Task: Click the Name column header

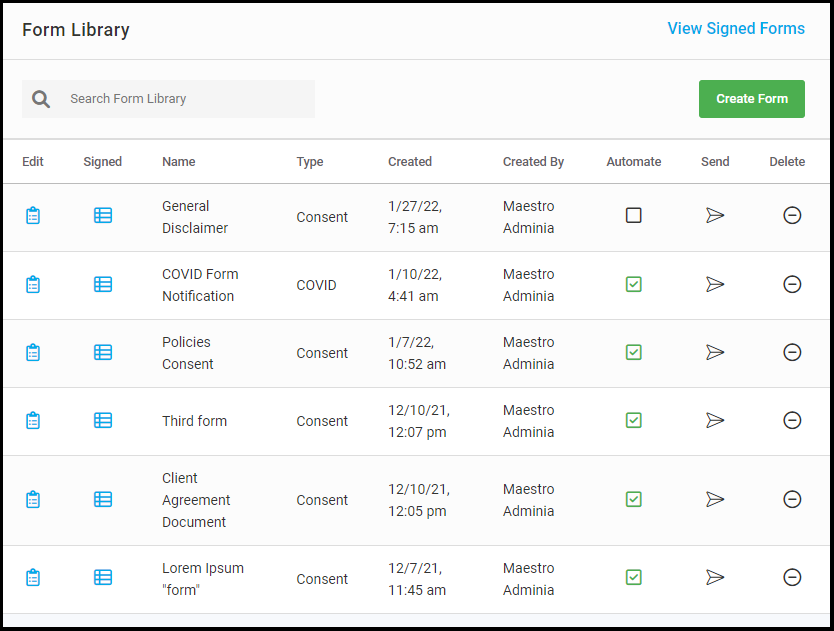Action: [x=179, y=162]
